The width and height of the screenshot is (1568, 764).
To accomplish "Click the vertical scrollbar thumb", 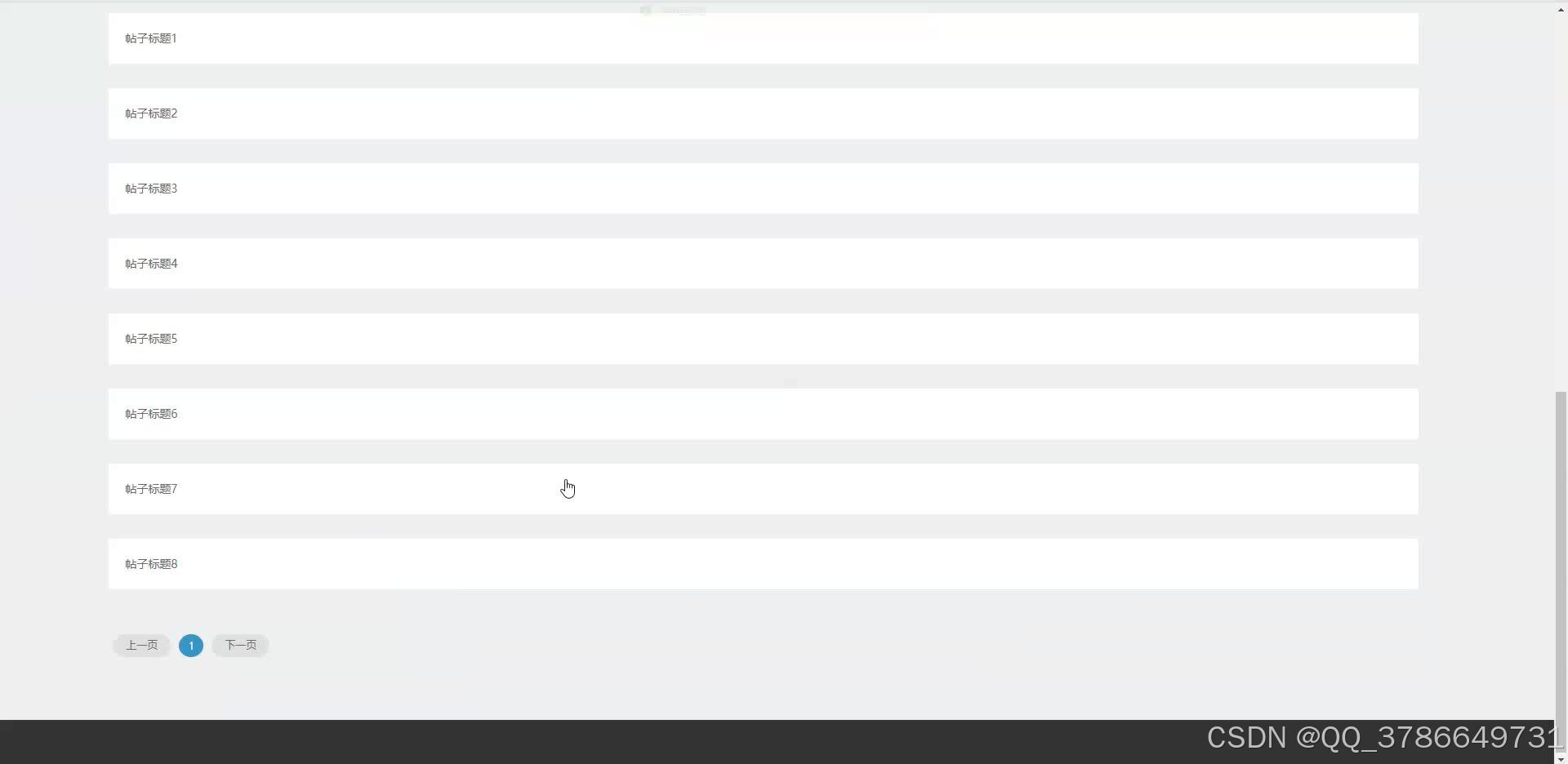I will pyautogui.click(x=1561, y=571).
